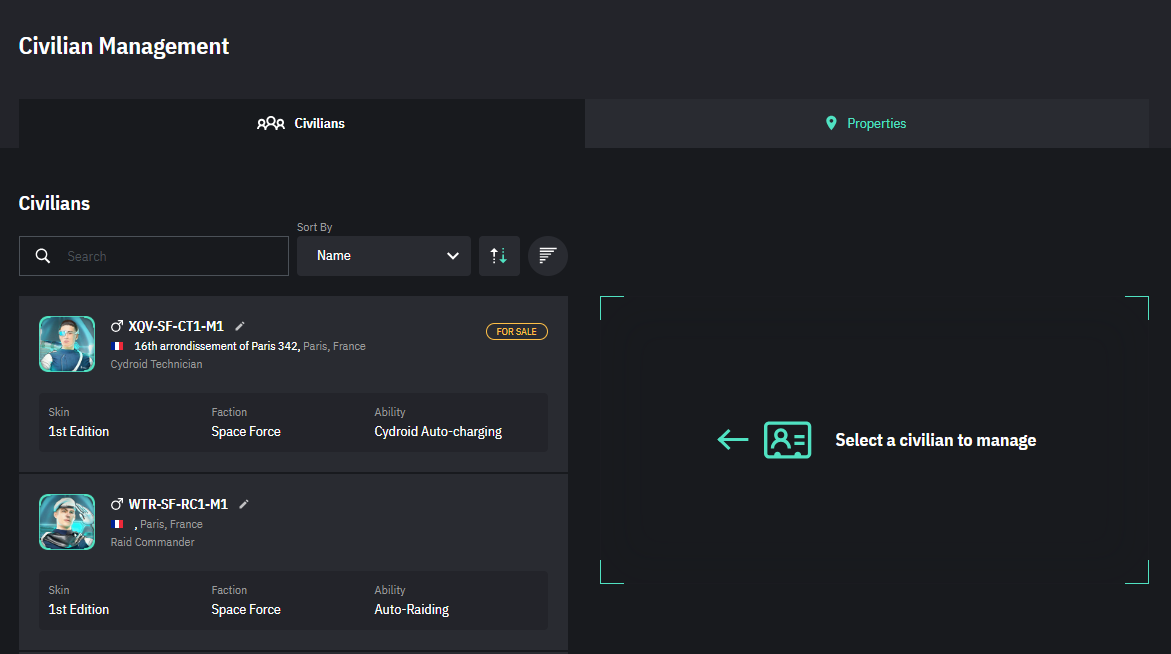Open the filter list icon button
Viewport: 1171px width, 654px height.
[x=547, y=256]
